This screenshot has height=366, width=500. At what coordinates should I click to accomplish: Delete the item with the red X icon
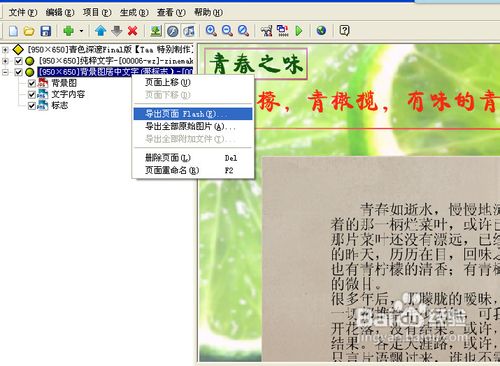tap(132, 31)
